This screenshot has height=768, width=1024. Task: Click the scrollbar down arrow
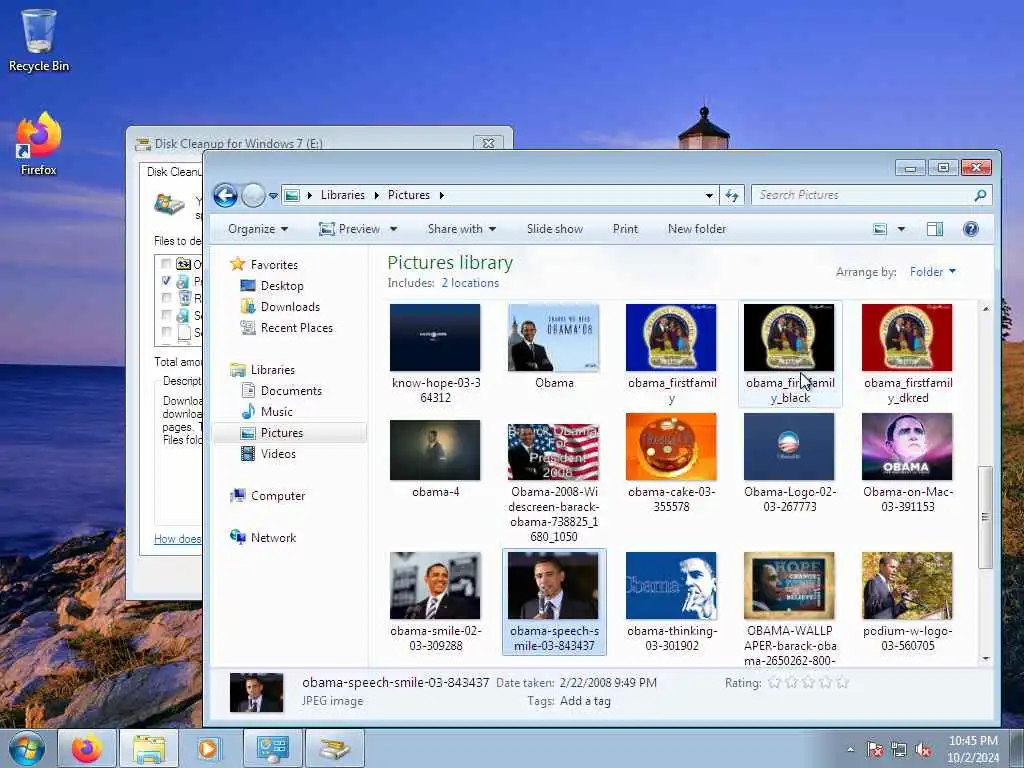985,658
